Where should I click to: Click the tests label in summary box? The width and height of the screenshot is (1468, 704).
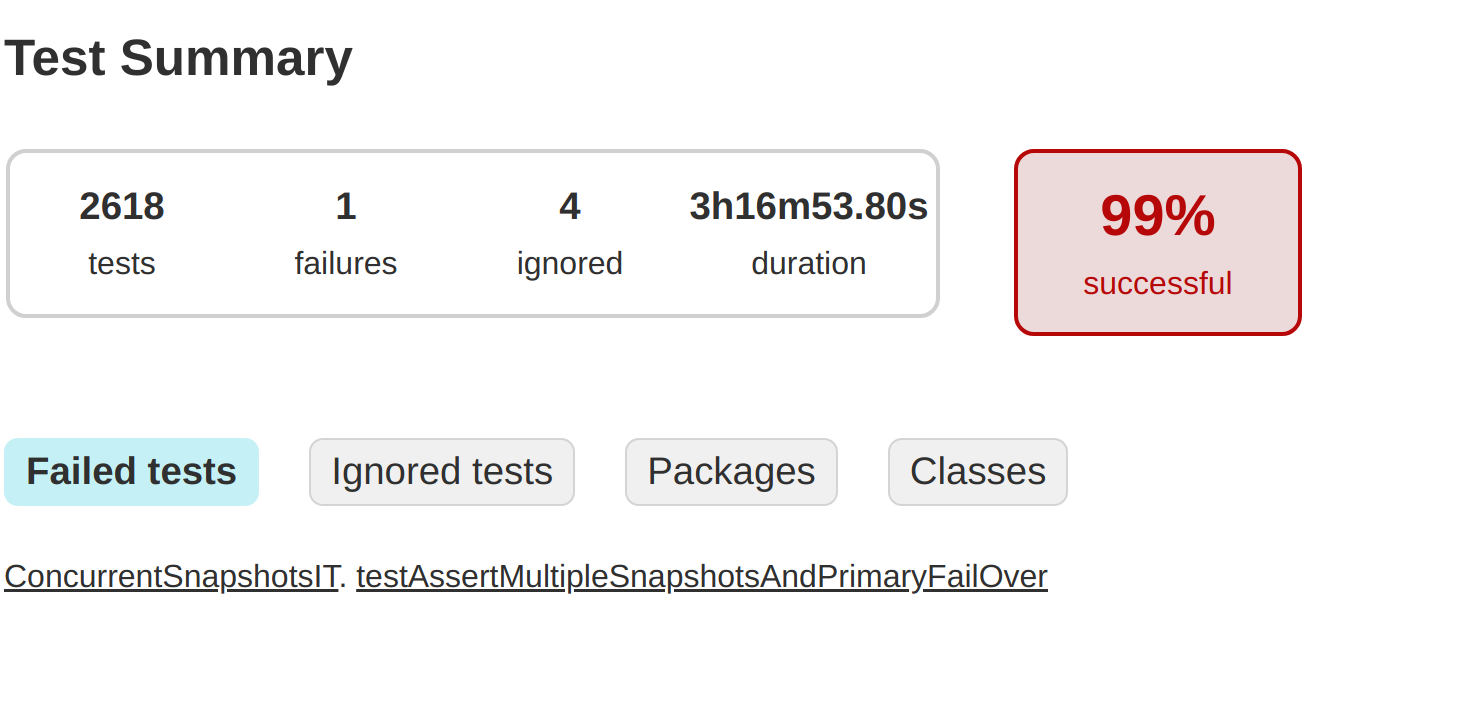click(122, 263)
